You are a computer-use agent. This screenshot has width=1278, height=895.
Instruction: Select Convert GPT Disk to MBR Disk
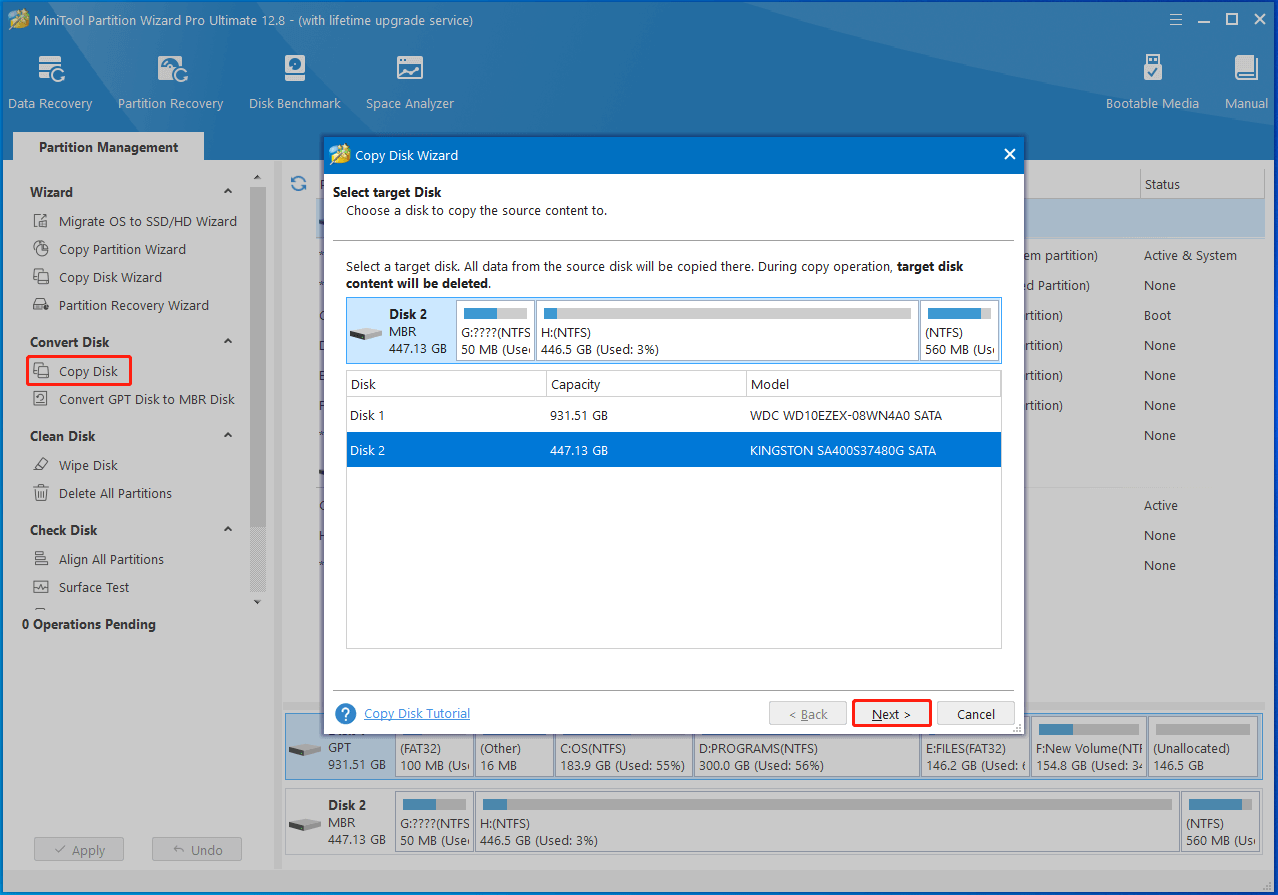135,399
